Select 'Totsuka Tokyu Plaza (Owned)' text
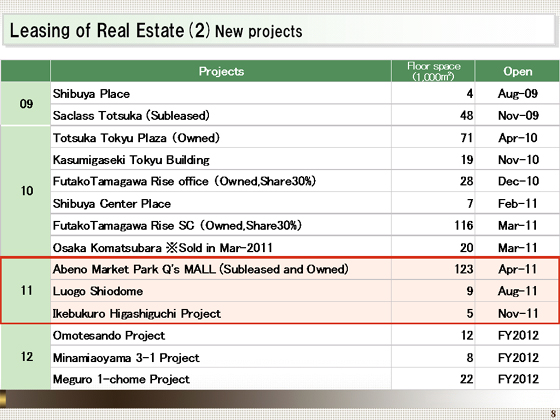560x420 pixels. coord(136,138)
